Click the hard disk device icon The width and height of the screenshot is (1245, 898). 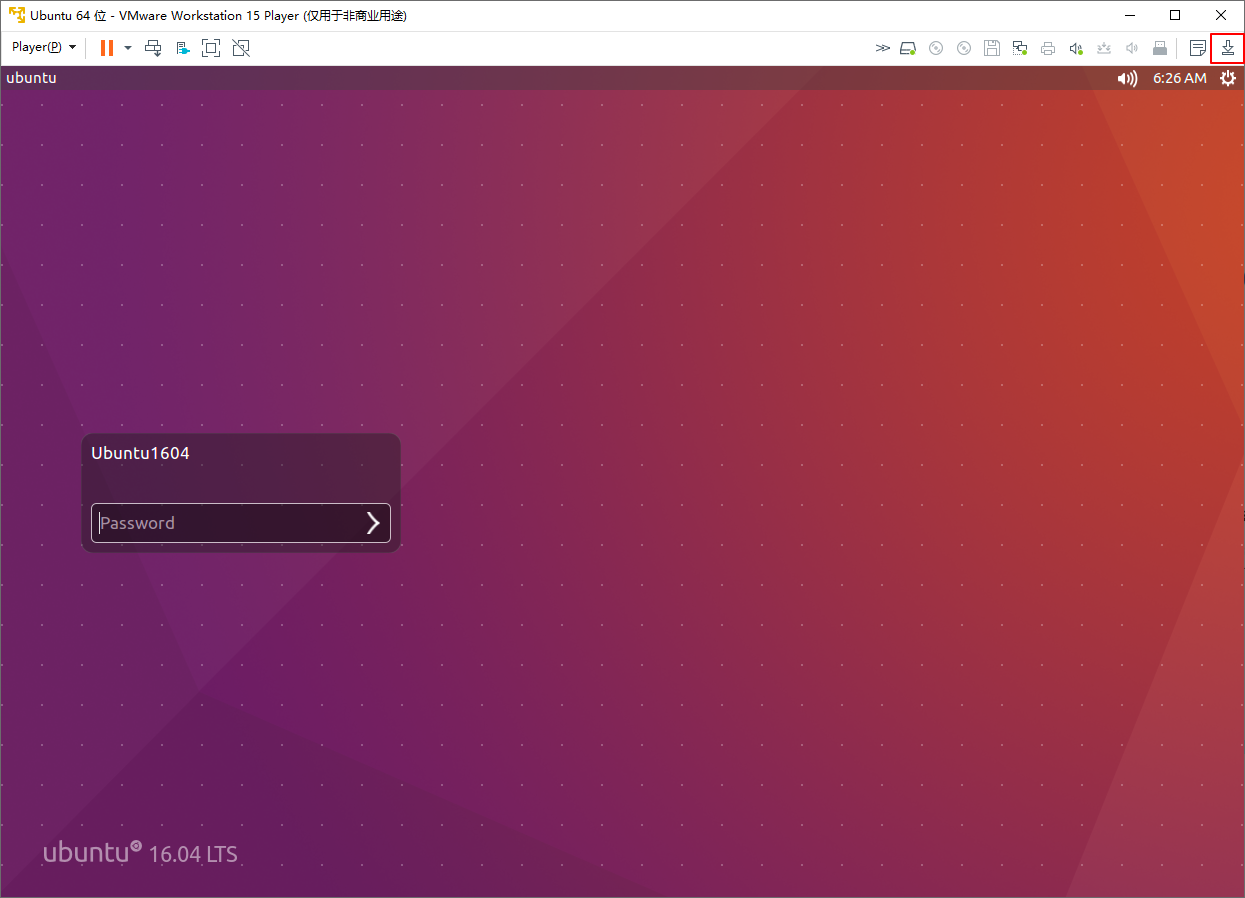(908, 47)
